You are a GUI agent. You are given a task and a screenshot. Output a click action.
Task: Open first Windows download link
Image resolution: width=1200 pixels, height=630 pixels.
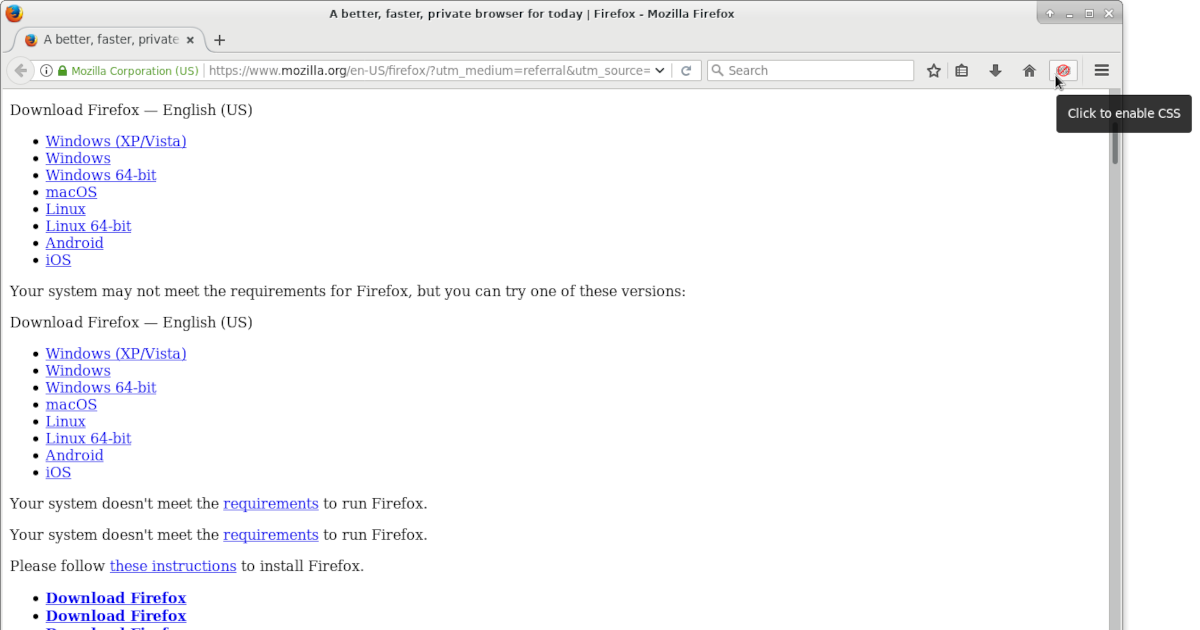coord(78,158)
